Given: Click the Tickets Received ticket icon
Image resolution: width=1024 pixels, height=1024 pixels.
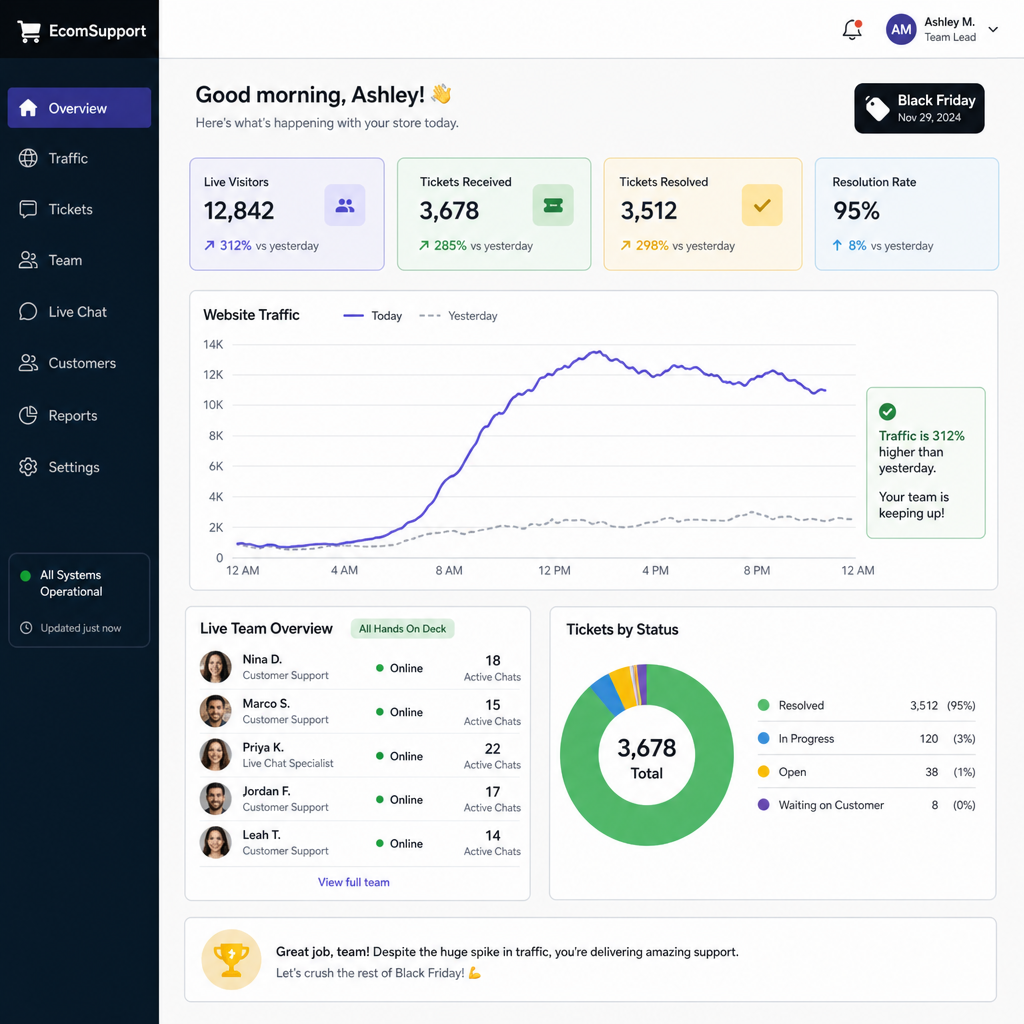Looking at the screenshot, I should coord(552,206).
